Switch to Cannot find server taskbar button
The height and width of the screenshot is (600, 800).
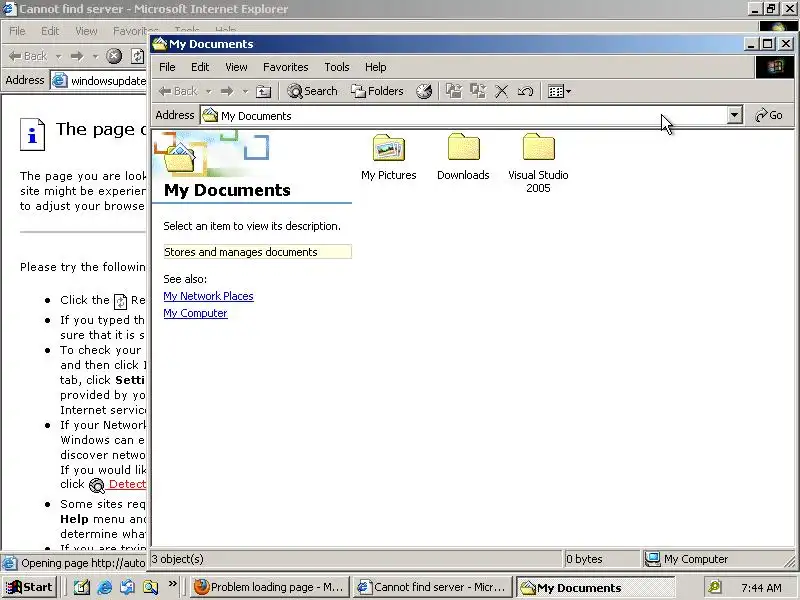[x=433, y=587]
